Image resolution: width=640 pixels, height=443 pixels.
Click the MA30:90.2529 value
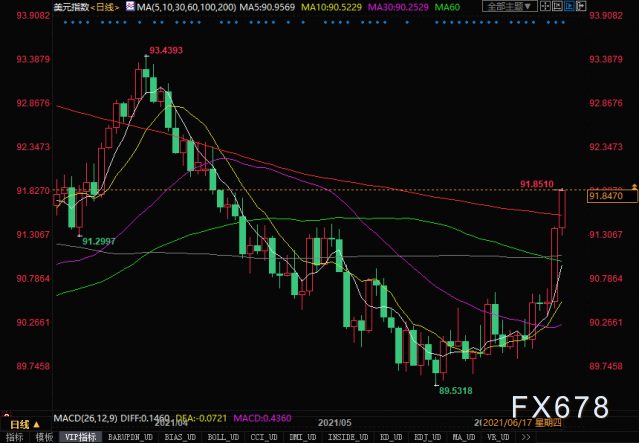(x=398, y=7)
